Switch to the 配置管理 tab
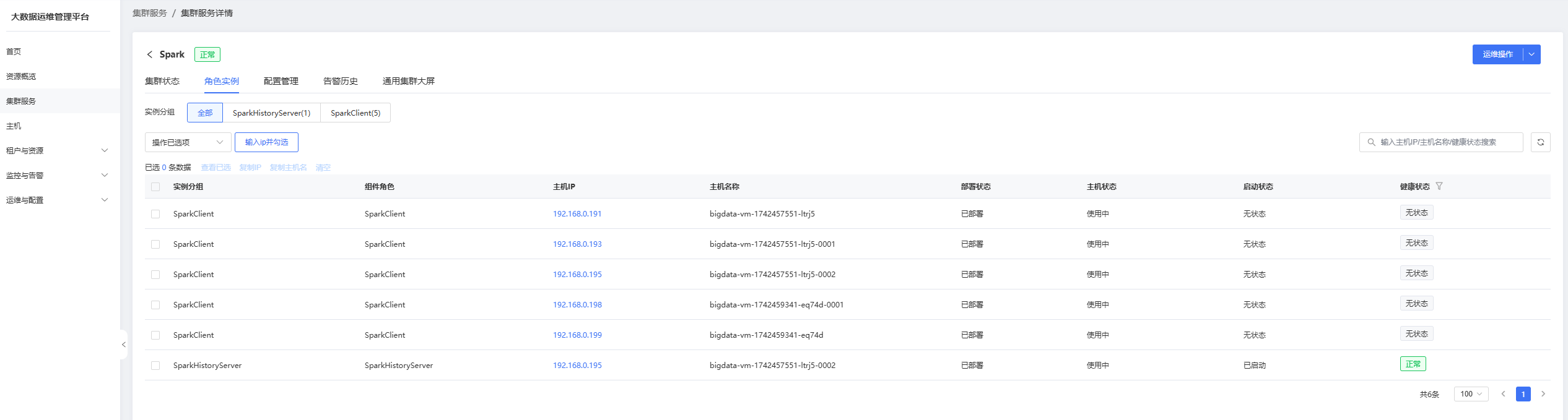The image size is (1568, 420). click(281, 81)
